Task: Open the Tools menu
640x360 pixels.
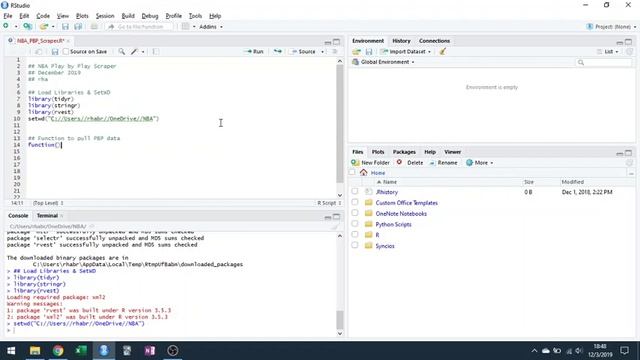Action: pos(195,16)
